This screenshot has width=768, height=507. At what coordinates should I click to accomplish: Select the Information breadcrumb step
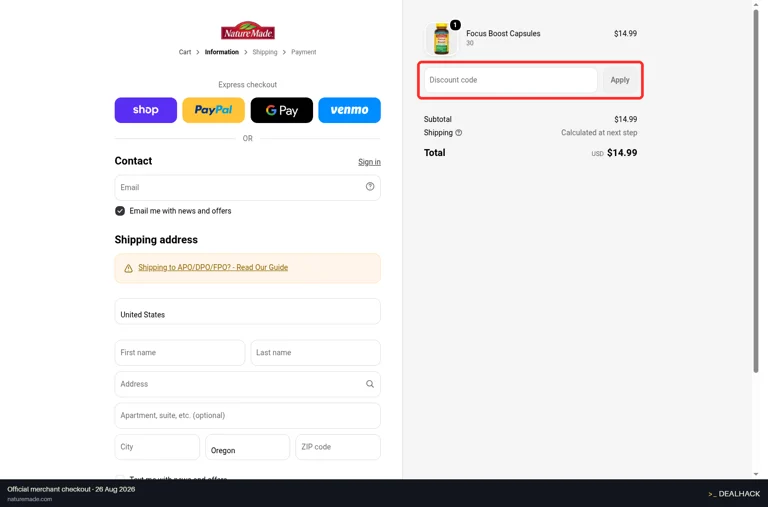(222, 52)
